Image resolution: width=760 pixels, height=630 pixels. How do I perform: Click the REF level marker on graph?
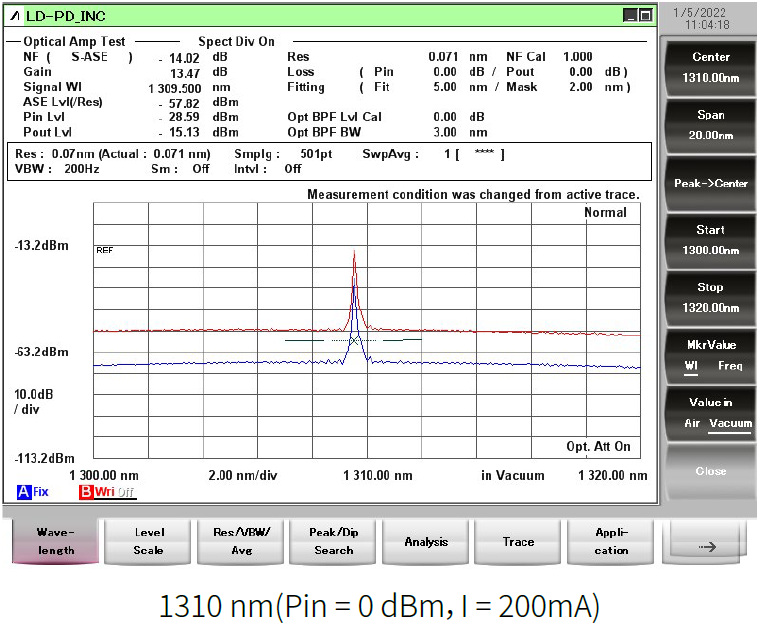point(104,250)
